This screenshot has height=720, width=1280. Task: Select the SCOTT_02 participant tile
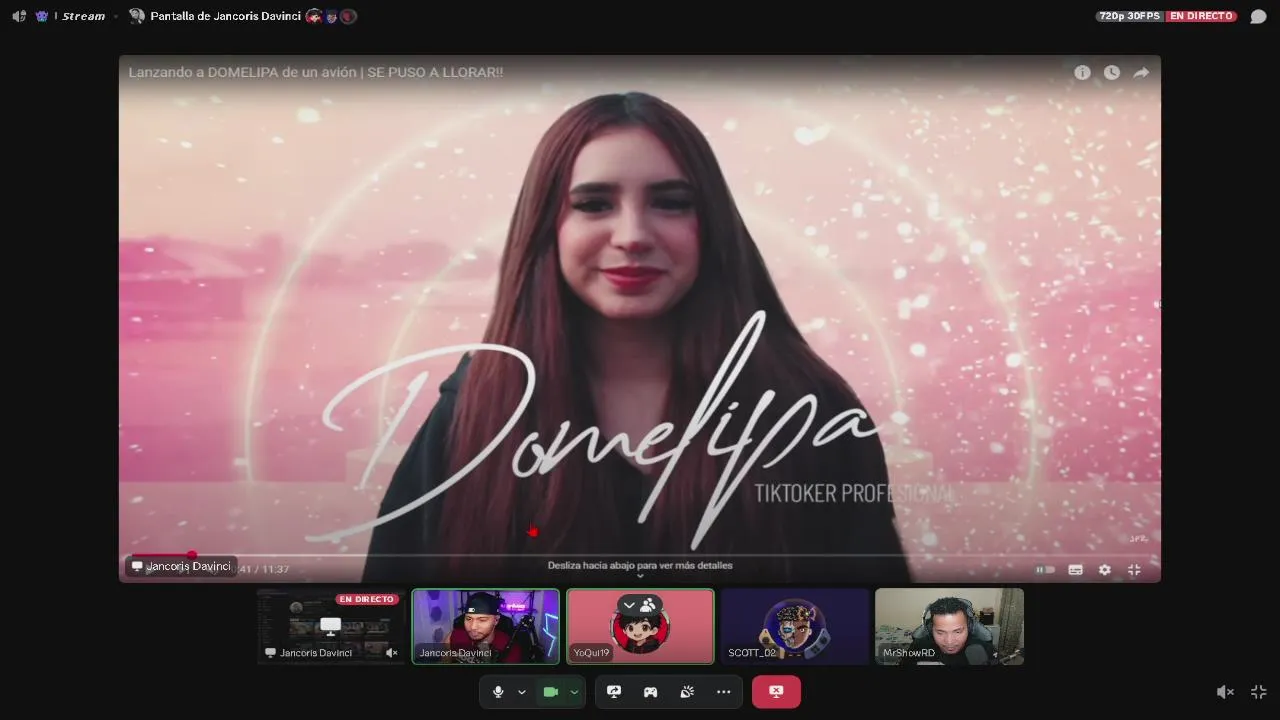pos(795,626)
